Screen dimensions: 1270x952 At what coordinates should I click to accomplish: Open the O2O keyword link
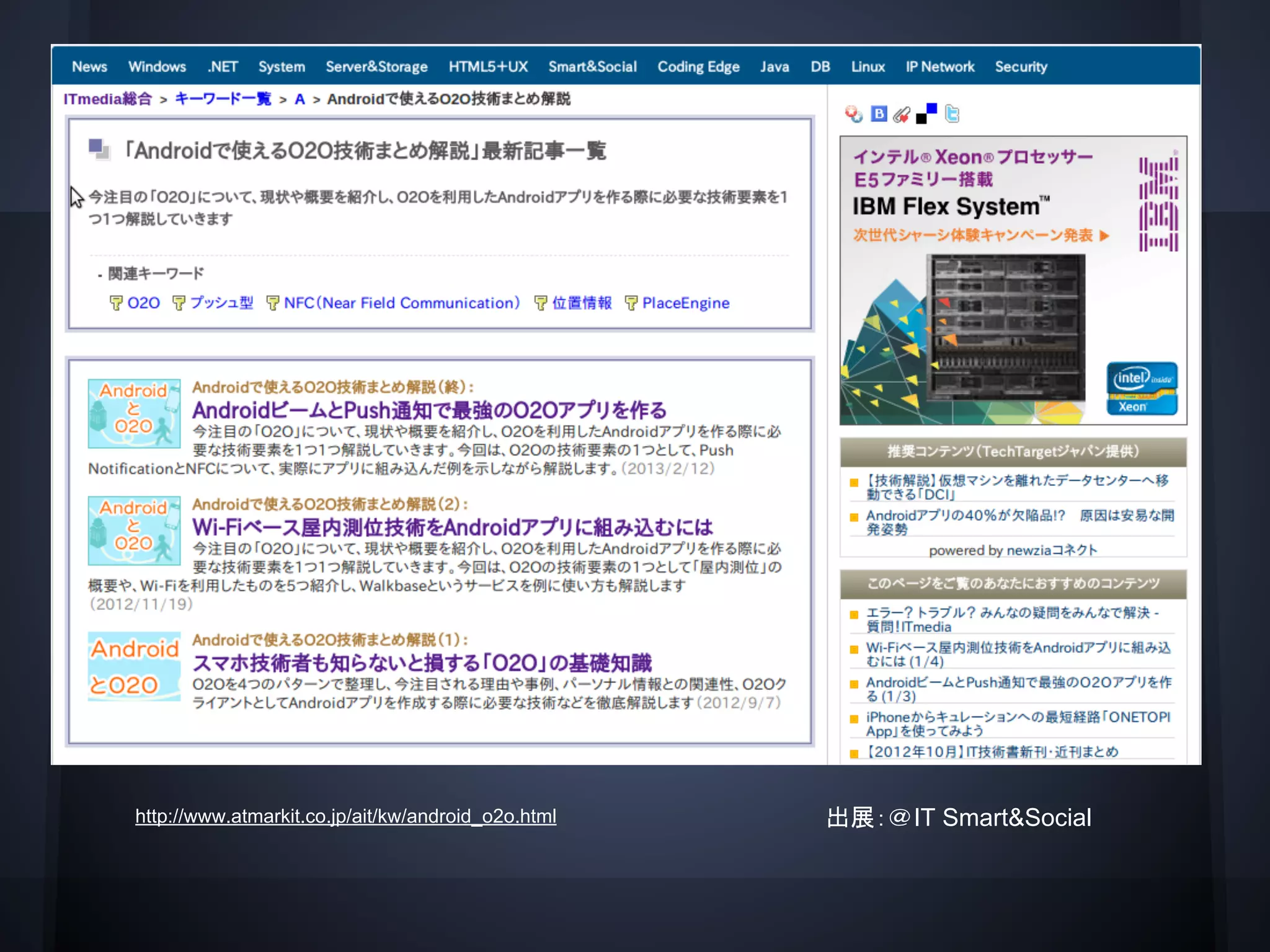(x=143, y=303)
